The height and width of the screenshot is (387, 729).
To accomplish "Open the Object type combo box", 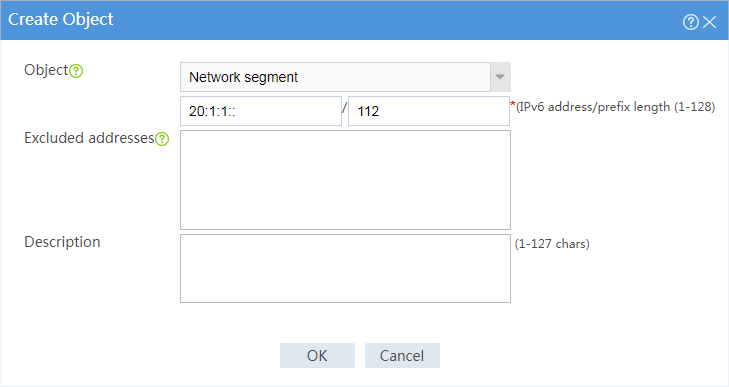I will 345,77.
